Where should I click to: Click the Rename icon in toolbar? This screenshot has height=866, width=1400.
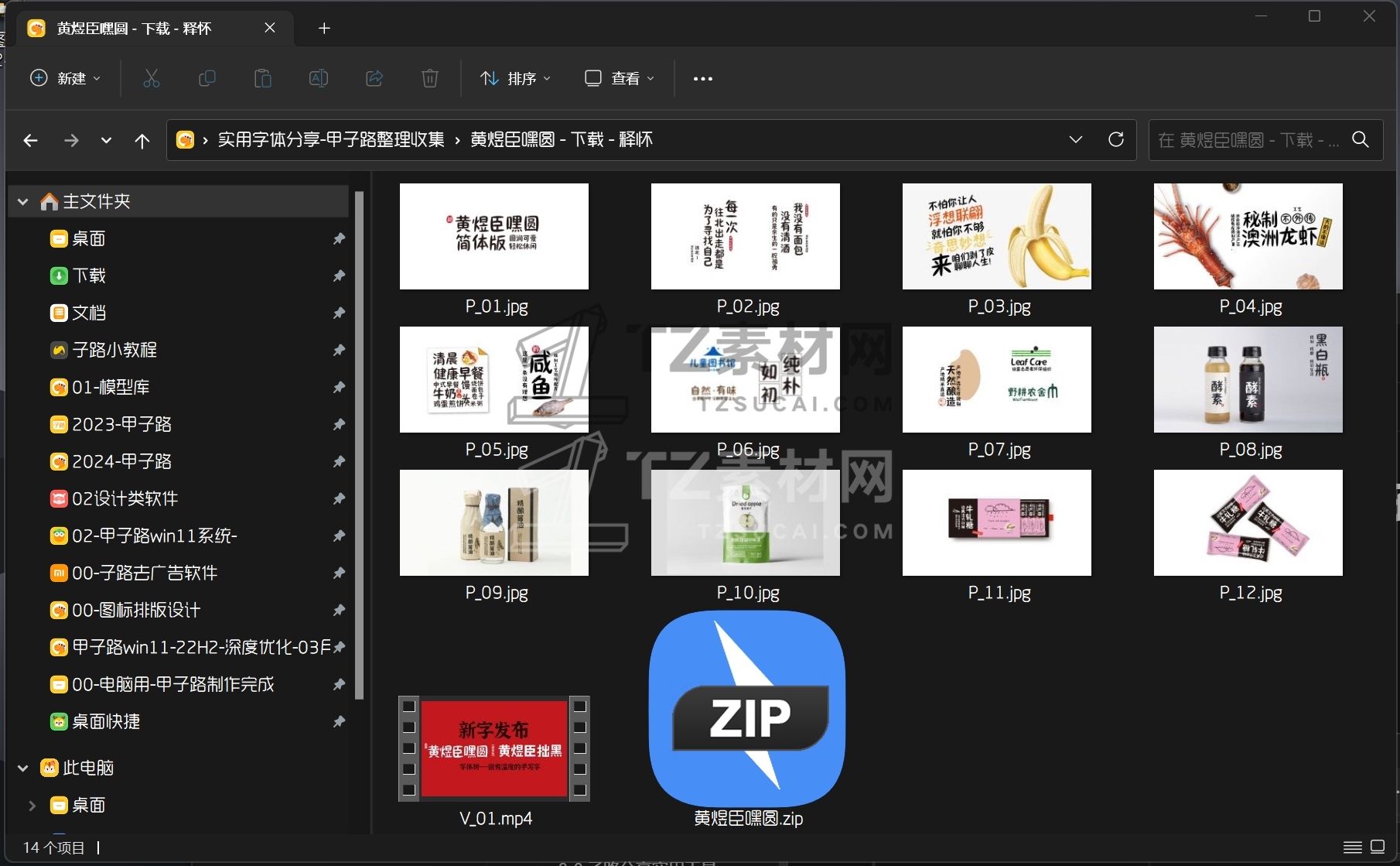pos(319,78)
